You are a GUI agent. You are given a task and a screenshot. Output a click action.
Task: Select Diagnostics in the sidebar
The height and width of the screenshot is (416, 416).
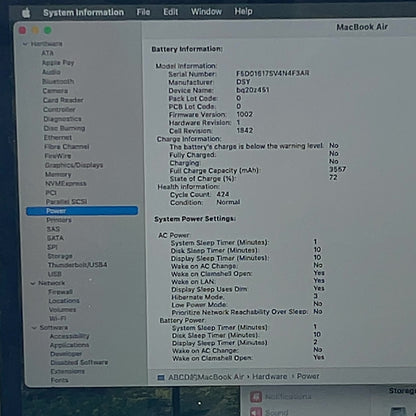[x=62, y=119]
